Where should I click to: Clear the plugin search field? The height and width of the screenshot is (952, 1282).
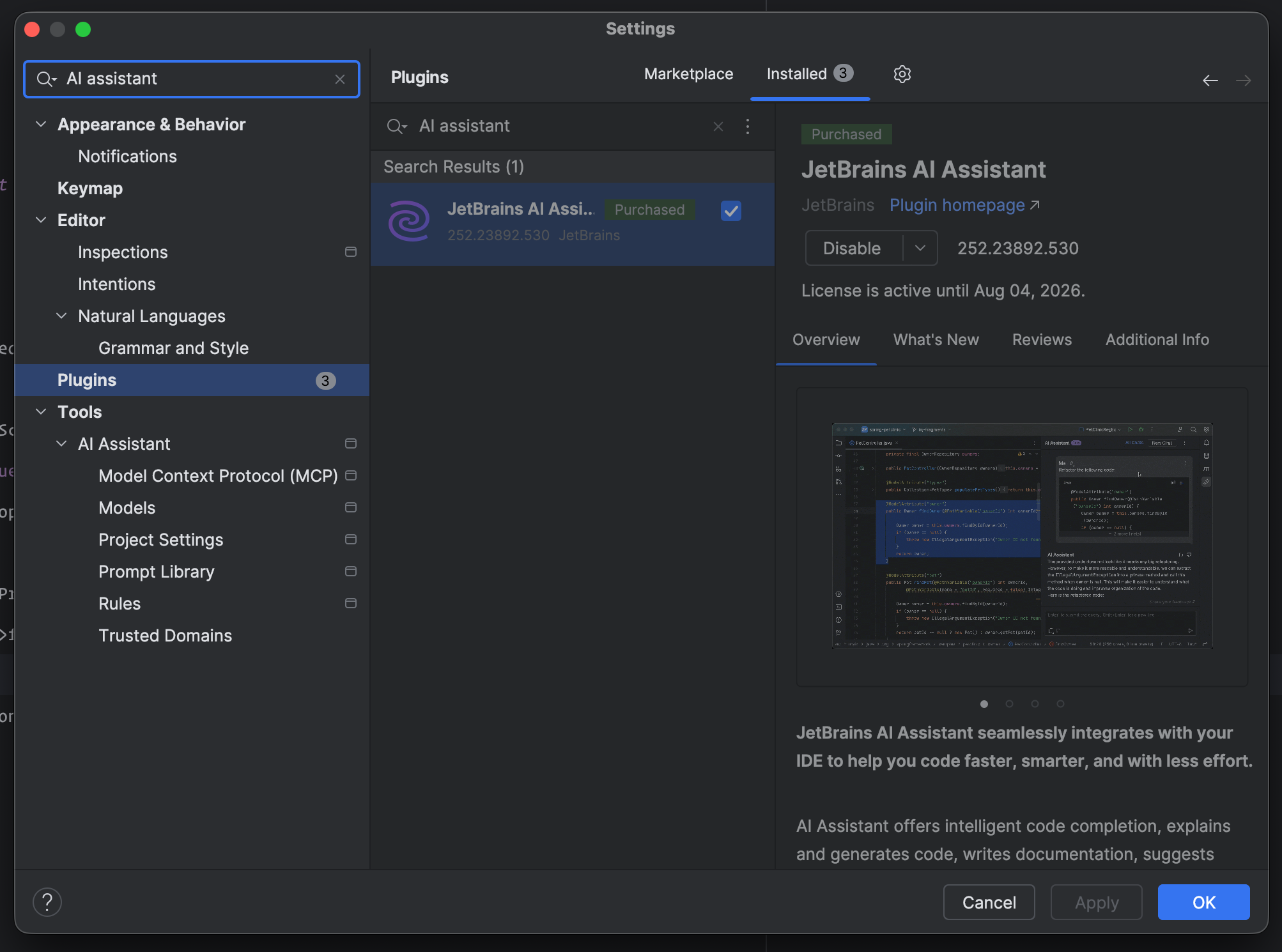click(718, 127)
